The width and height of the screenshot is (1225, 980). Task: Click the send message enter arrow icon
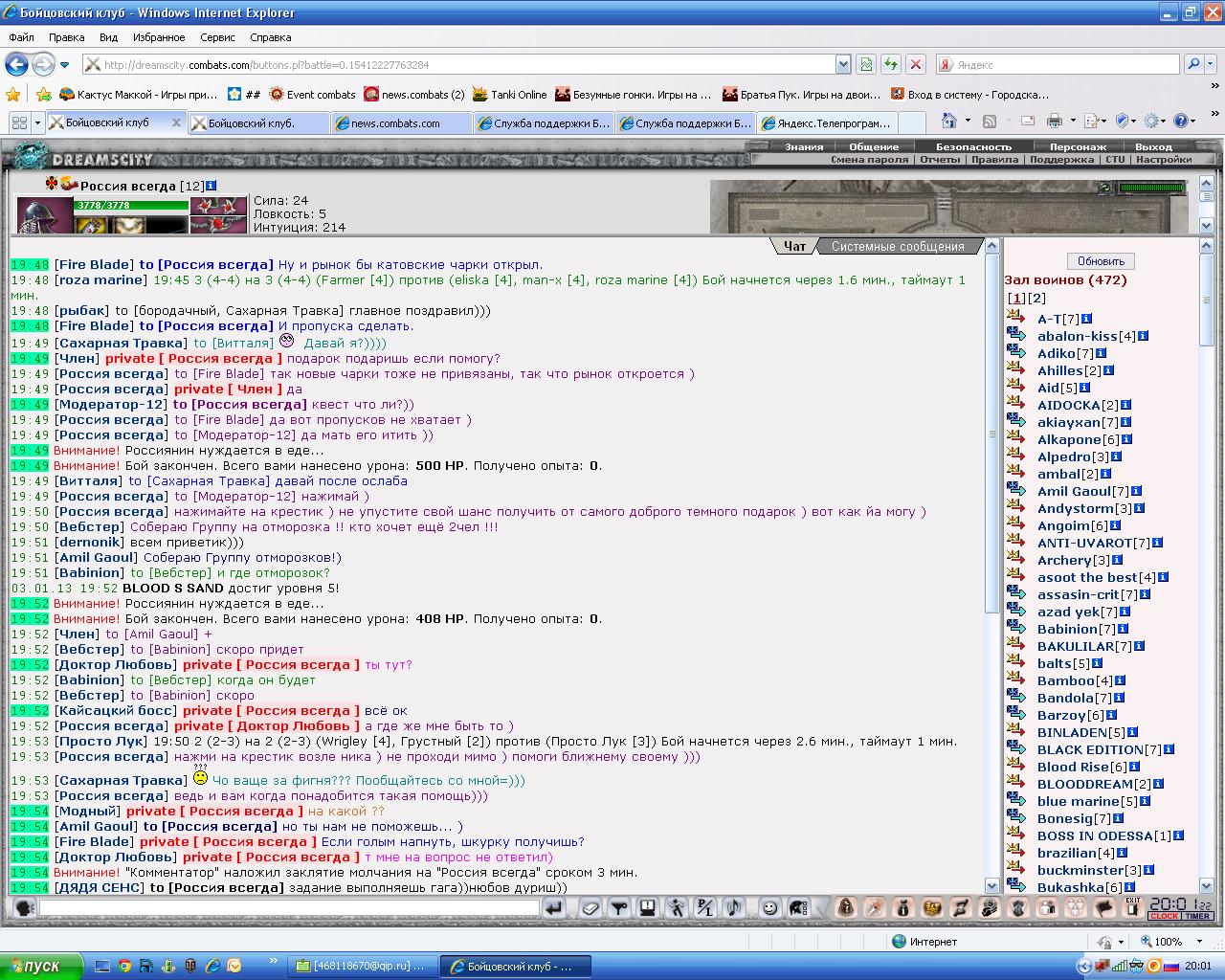(x=554, y=908)
